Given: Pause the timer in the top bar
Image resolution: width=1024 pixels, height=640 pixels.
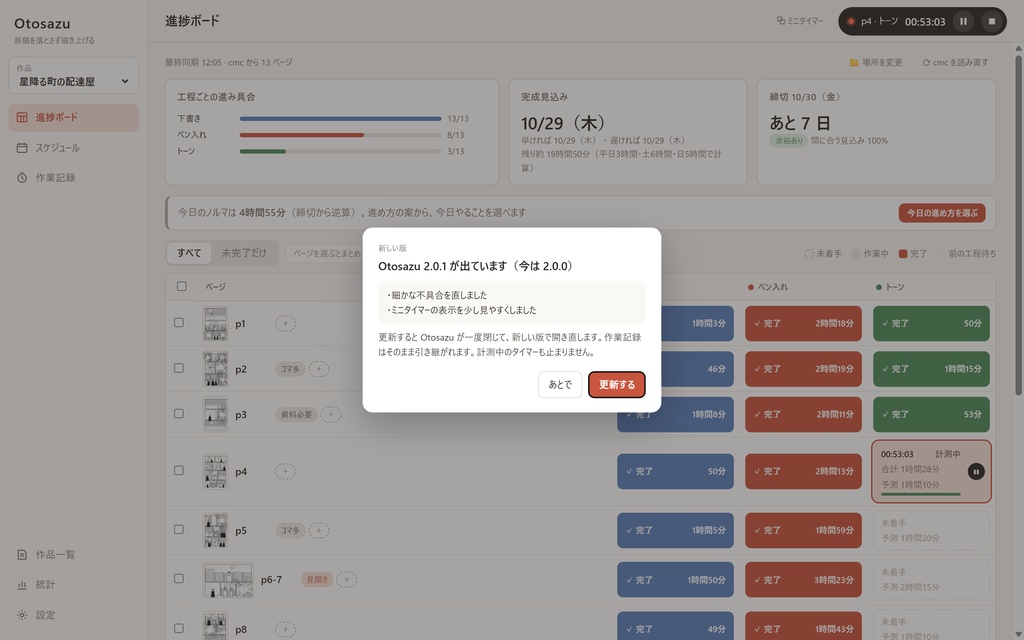Looking at the screenshot, I should (963, 22).
